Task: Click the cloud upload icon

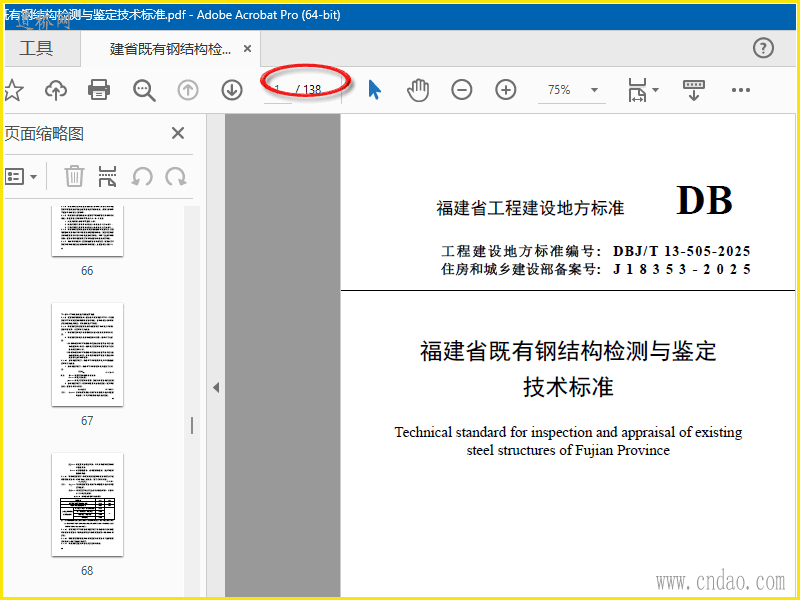Action: click(x=56, y=90)
